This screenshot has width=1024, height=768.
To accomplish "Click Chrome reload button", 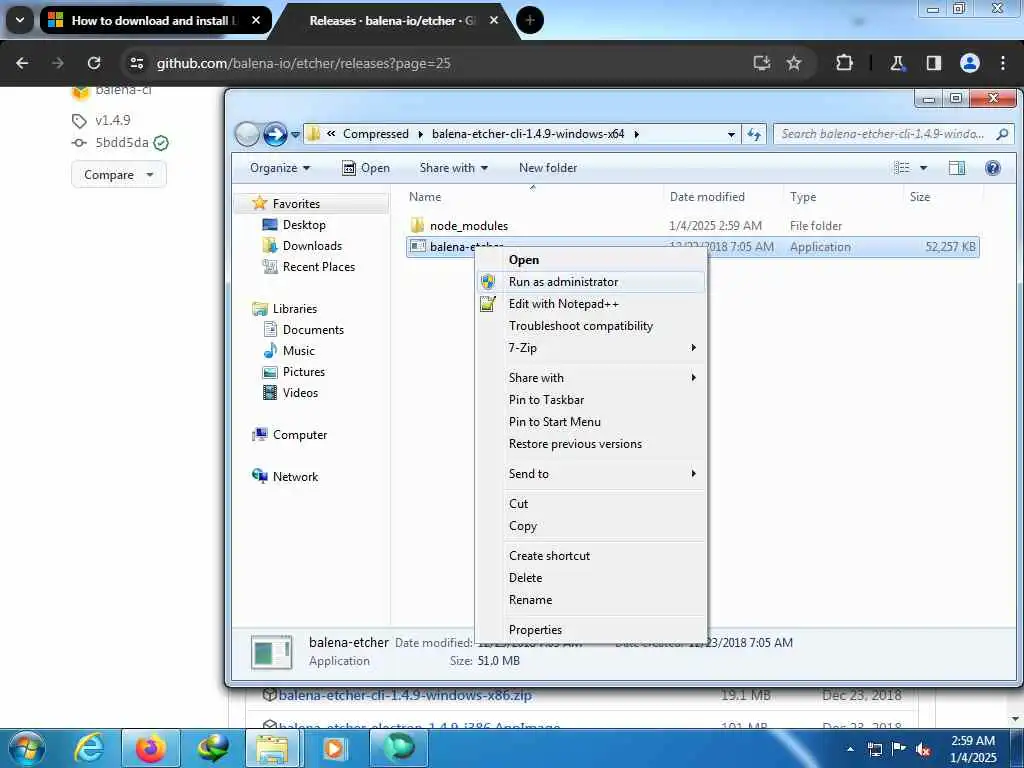I will click(x=94, y=63).
